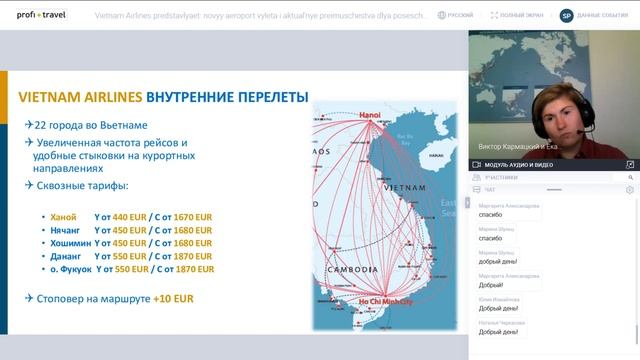Click the participants people icon
This screenshot has height=360, width=640.
(476, 178)
